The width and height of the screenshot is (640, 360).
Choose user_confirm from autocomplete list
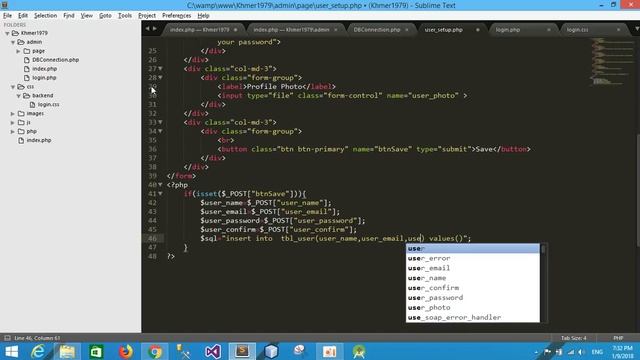[473, 288]
